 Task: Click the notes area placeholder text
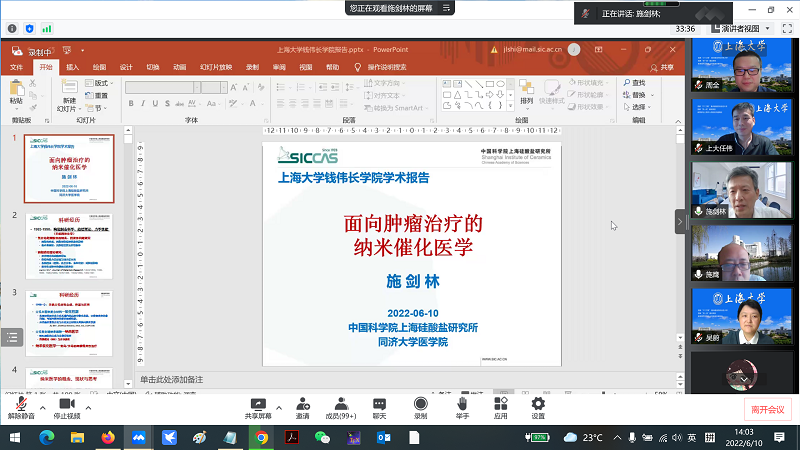coord(171,380)
